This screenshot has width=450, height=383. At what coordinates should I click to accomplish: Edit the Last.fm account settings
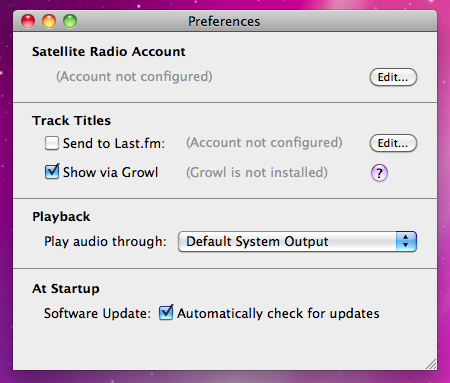click(393, 143)
